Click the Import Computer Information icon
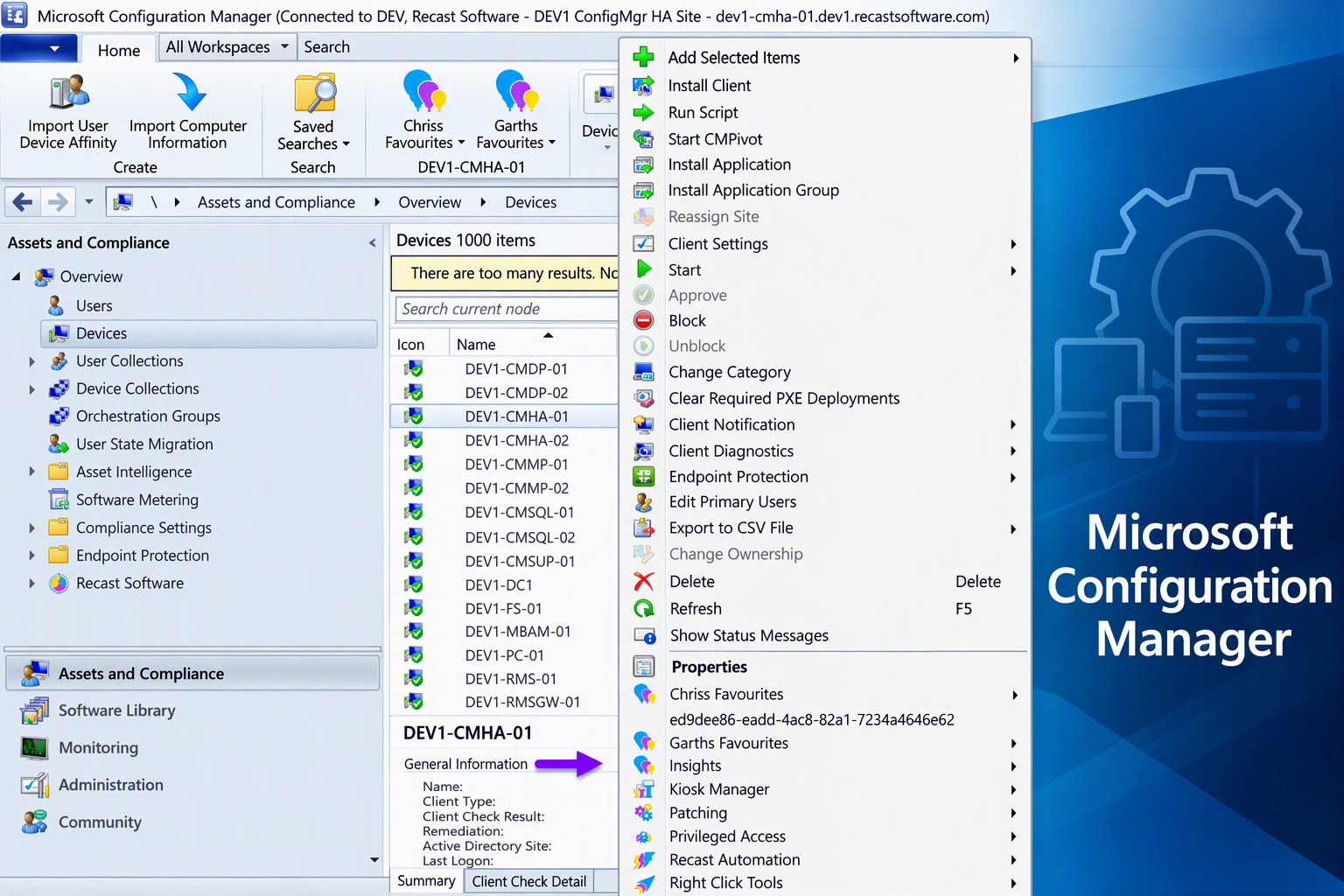Viewport: 1344px width, 896px height. (x=188, y=92)
